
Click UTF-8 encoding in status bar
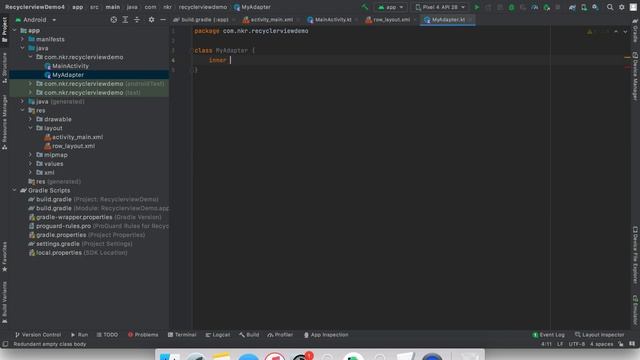pyautogui.click(x=577, y=344)
